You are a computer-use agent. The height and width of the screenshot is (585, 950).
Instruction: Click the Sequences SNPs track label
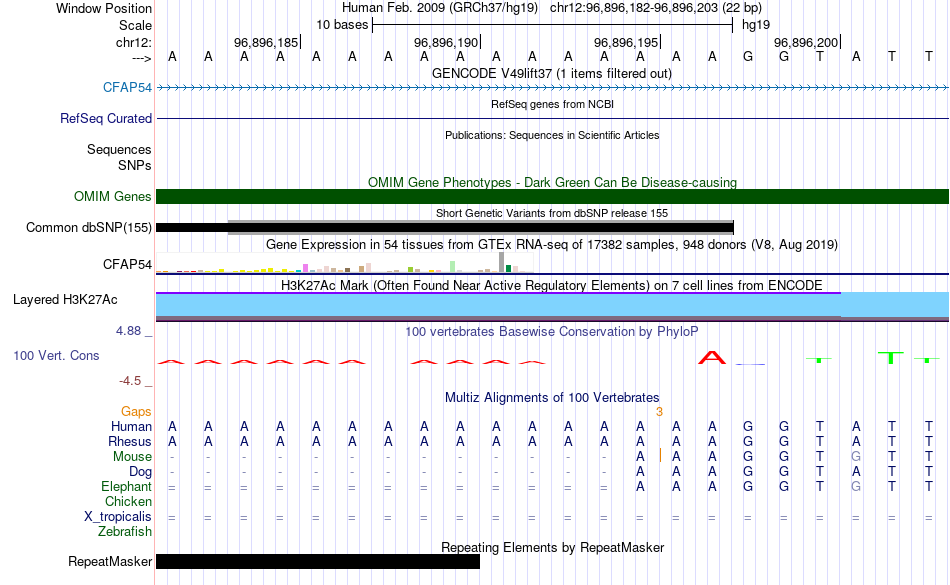point(119,157)
